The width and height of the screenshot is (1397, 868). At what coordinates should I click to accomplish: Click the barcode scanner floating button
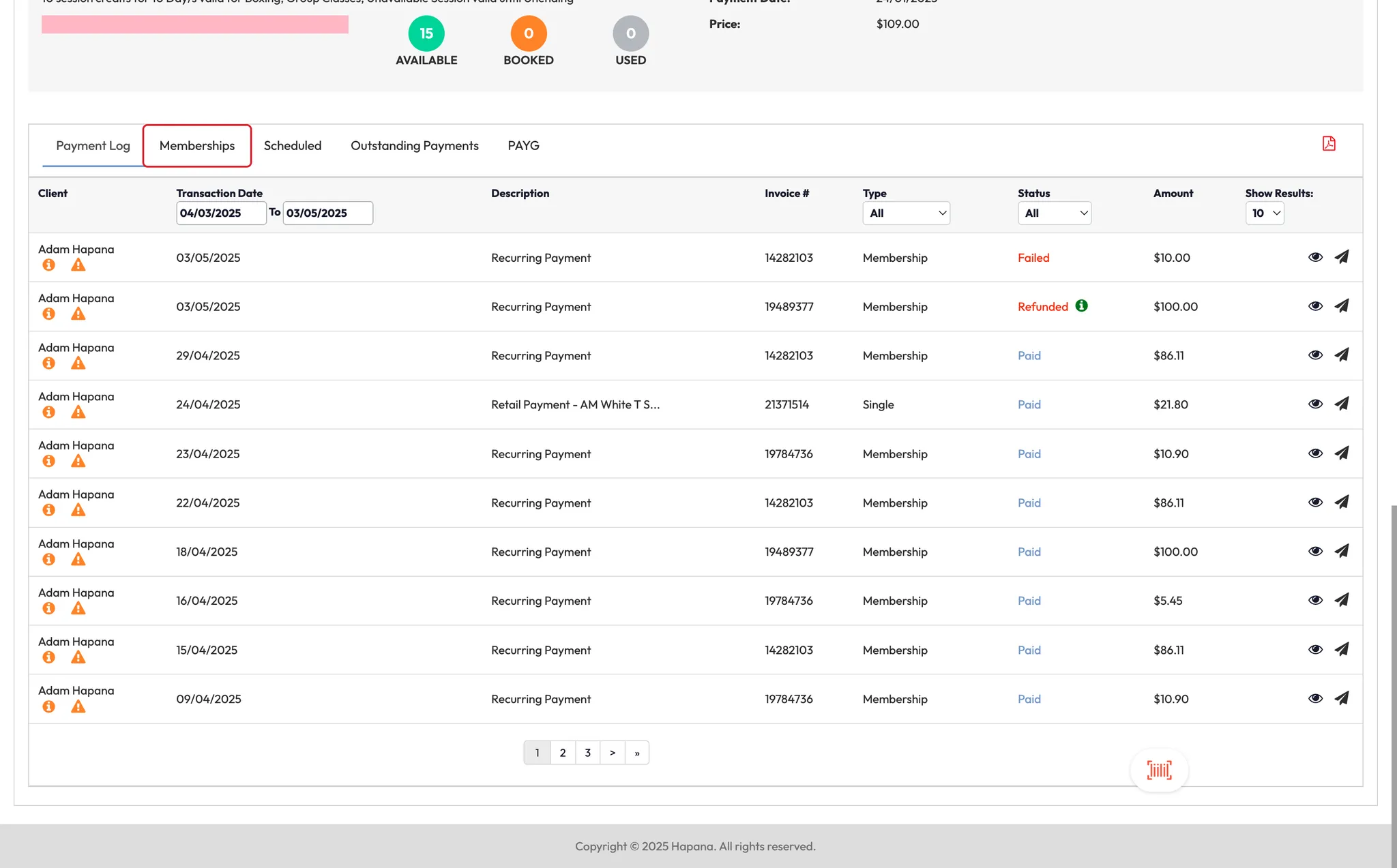click(x=1159, y=770)
